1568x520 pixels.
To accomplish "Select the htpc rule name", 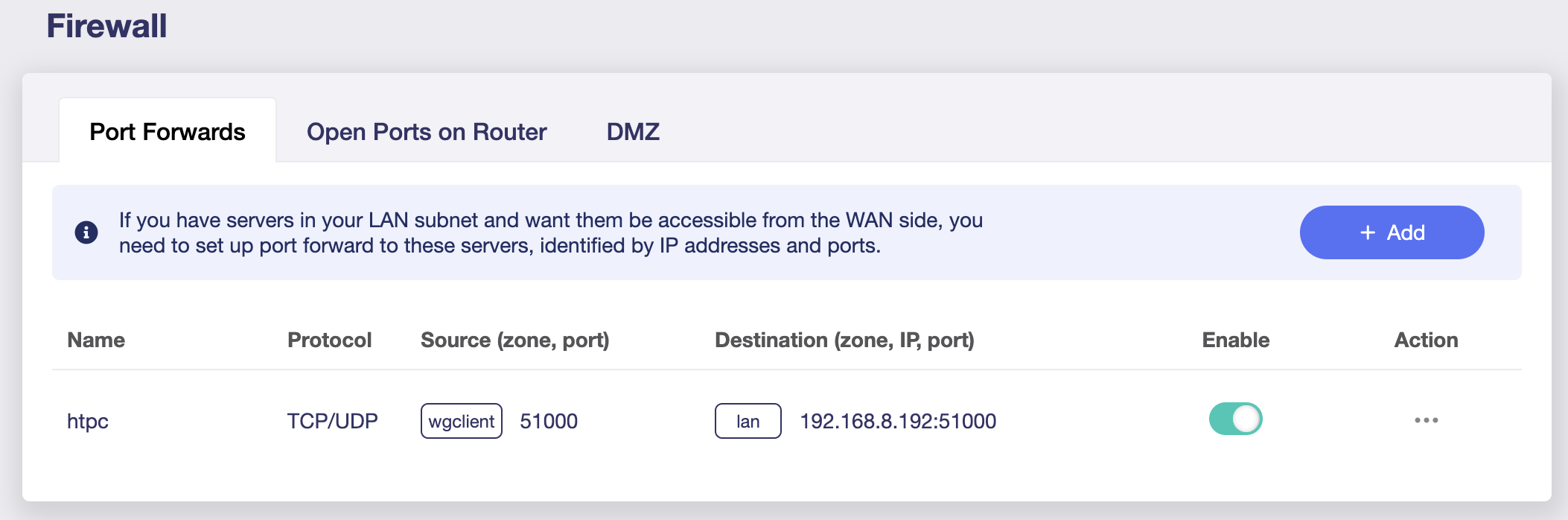I will 88,421.
